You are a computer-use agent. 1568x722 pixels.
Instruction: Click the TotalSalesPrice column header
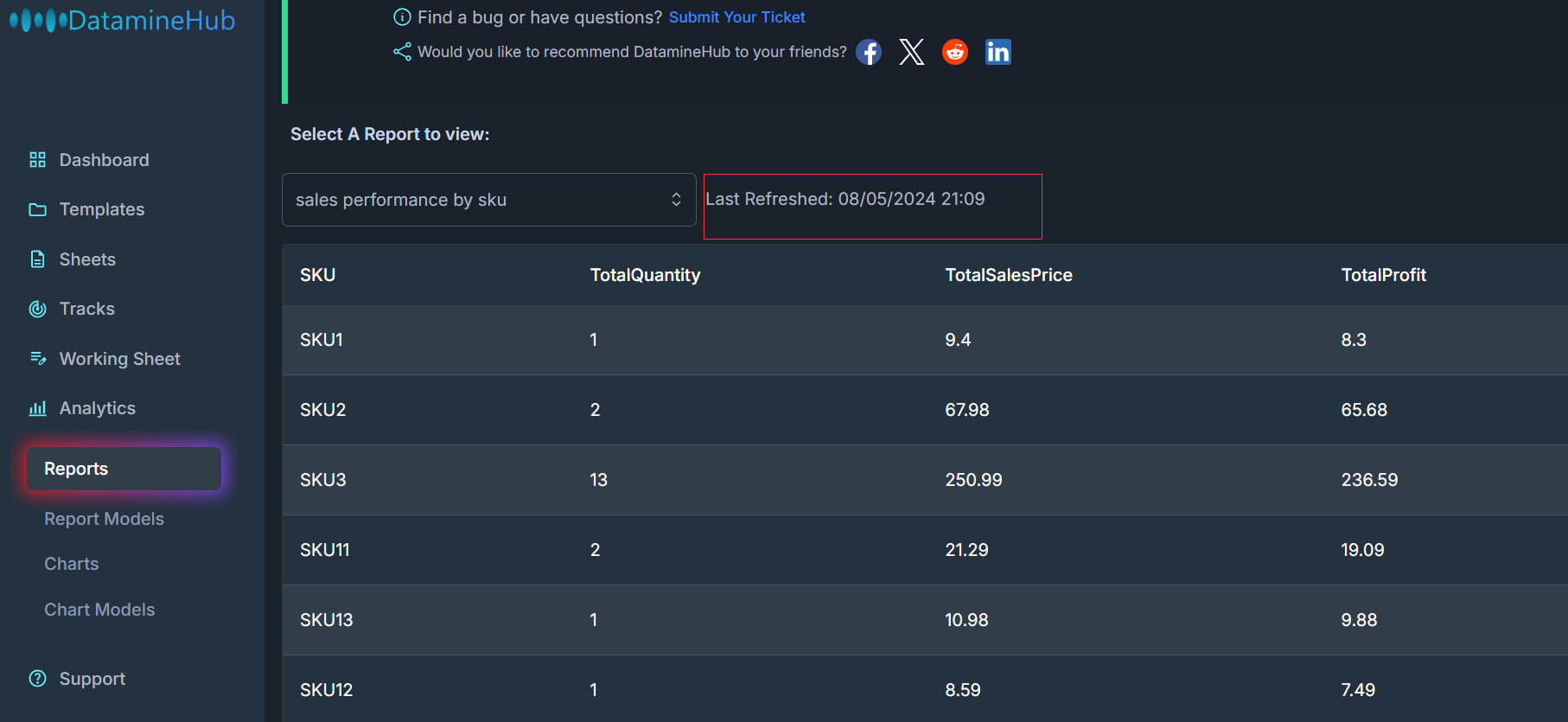click(1009, 275)
